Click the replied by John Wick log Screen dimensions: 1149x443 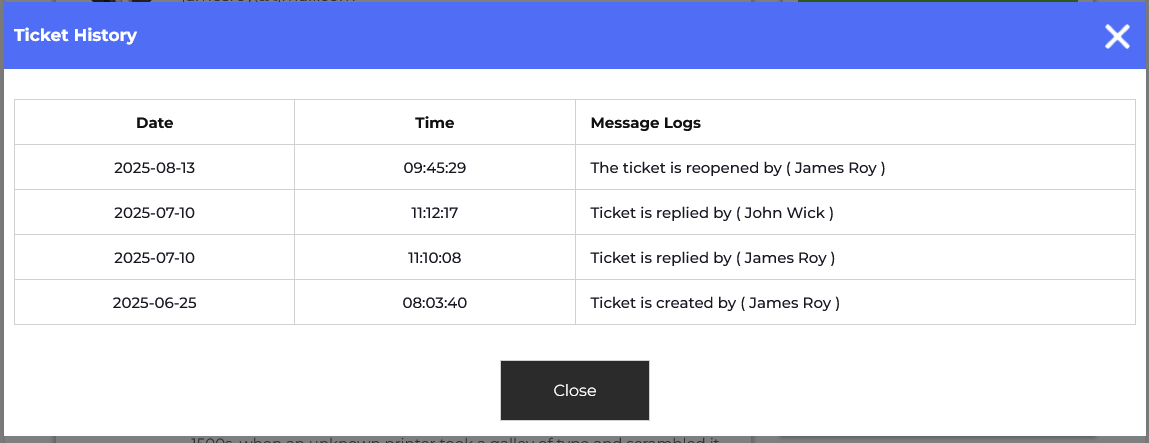[x=712, y=213]
